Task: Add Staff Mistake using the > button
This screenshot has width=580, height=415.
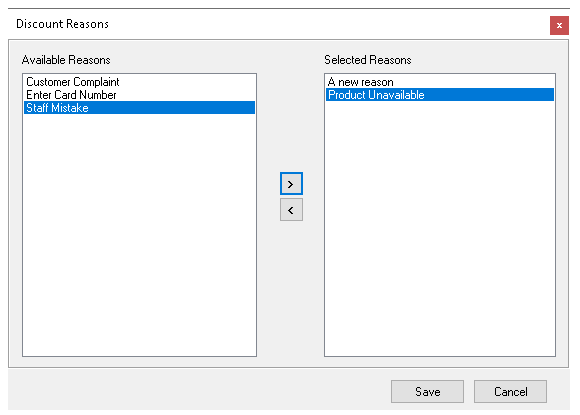Action: 291,183
